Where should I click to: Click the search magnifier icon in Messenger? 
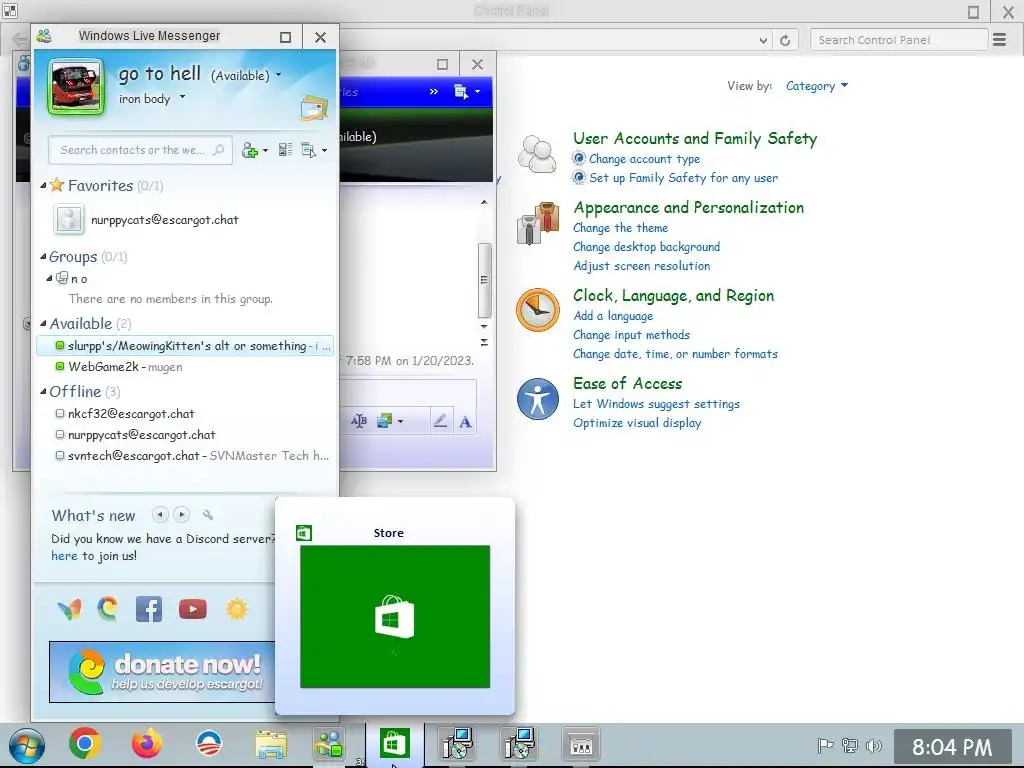click(x=219, y=150)
